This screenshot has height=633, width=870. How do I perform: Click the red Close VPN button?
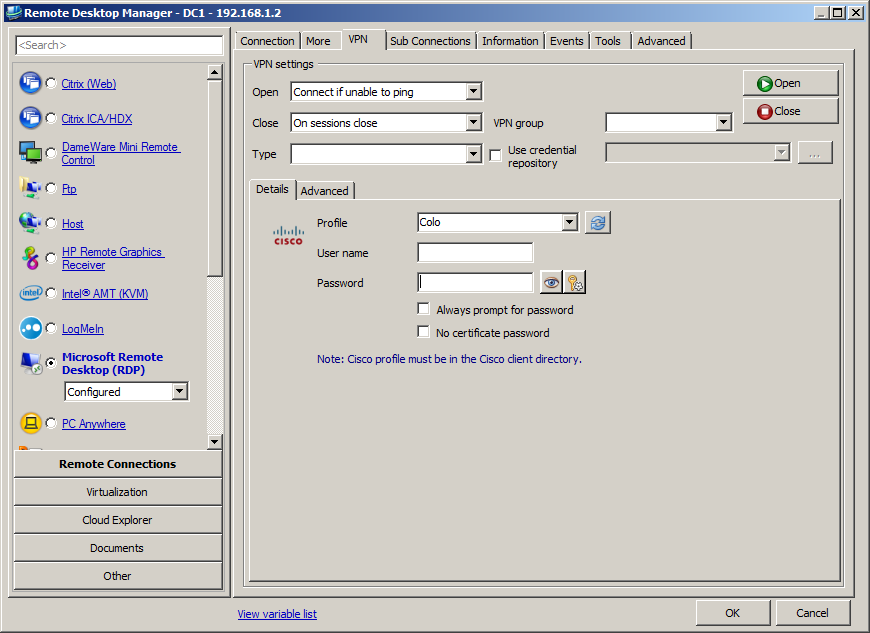click(790, 111)
